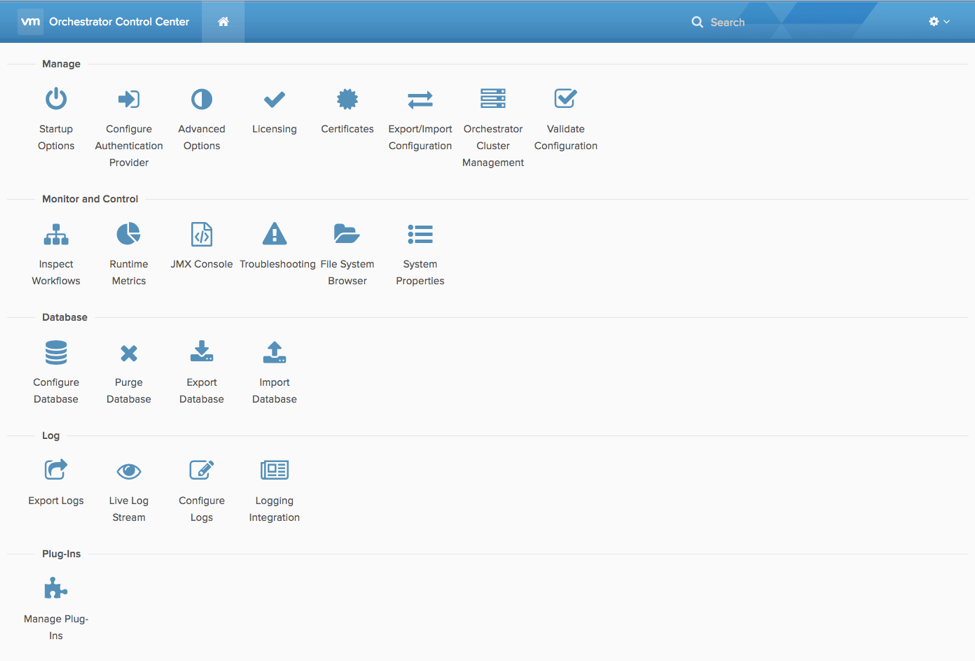Open Export Database download icon
This screenshot has height=661, width=975.
201,351
